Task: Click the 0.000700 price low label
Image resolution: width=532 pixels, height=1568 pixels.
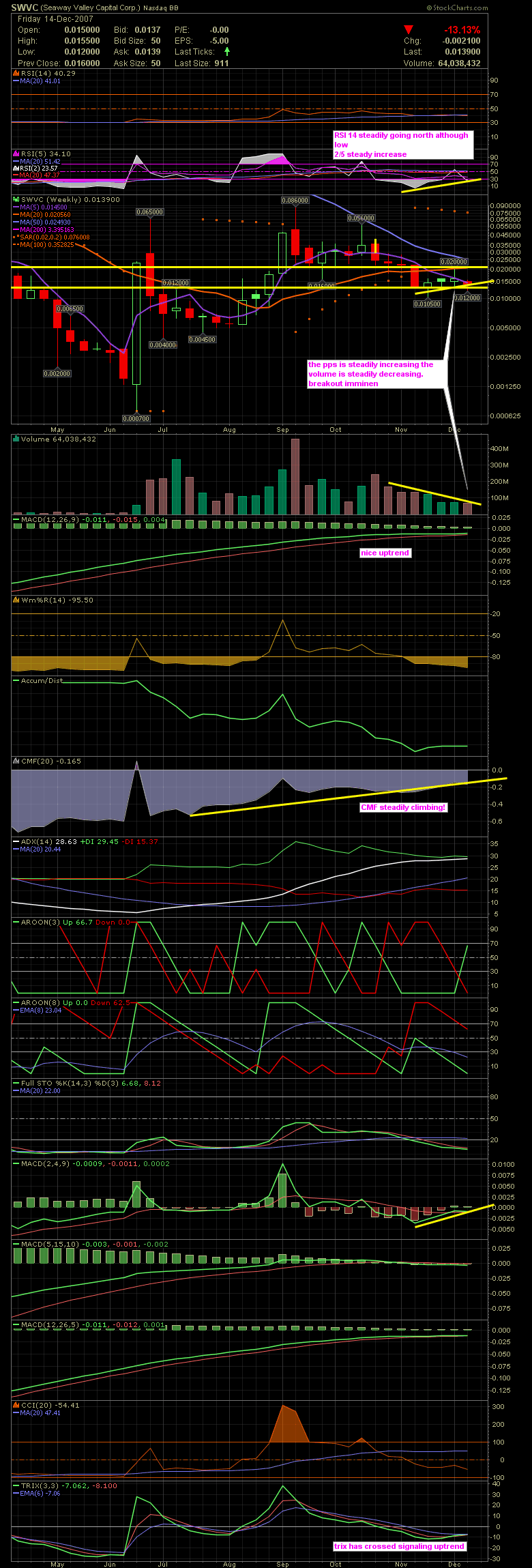Action: click(136, 418)
